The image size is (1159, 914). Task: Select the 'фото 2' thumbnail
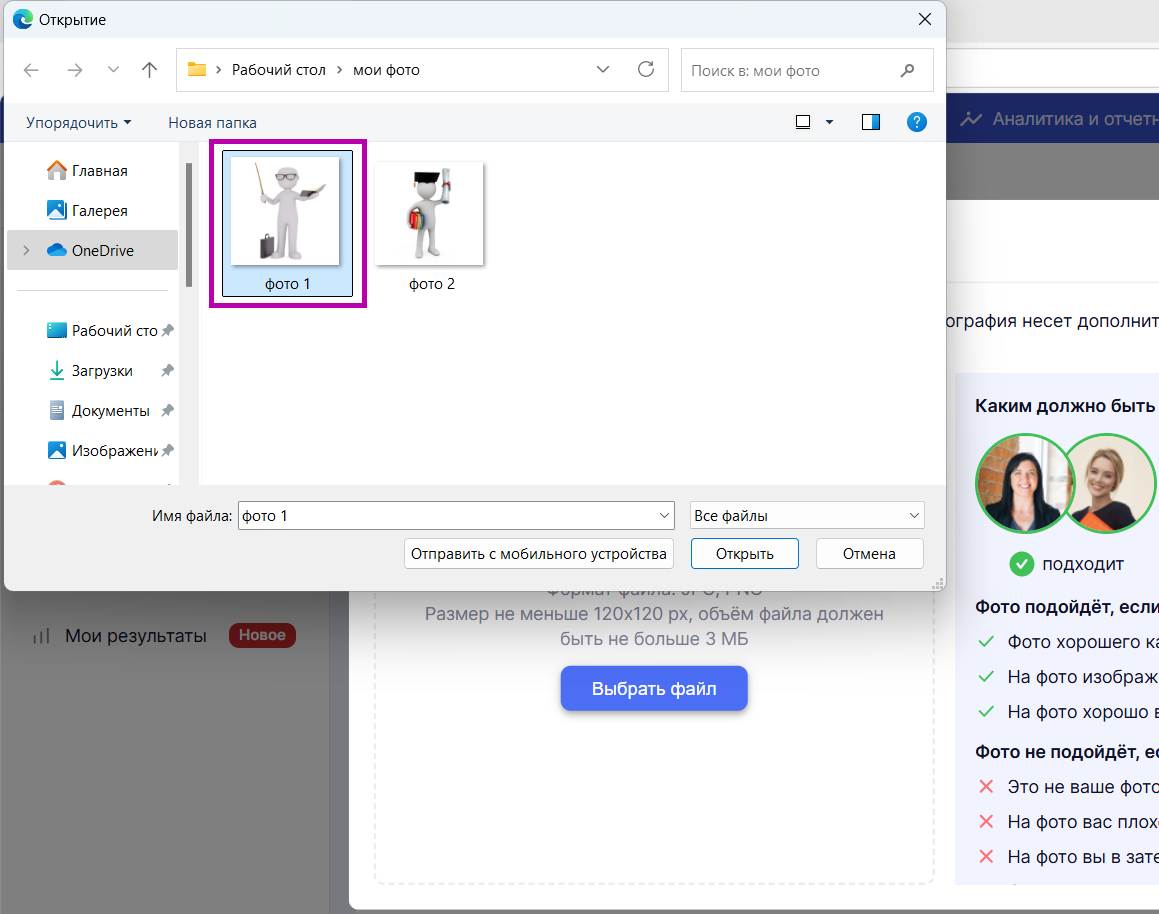click(x=430, y=225)
